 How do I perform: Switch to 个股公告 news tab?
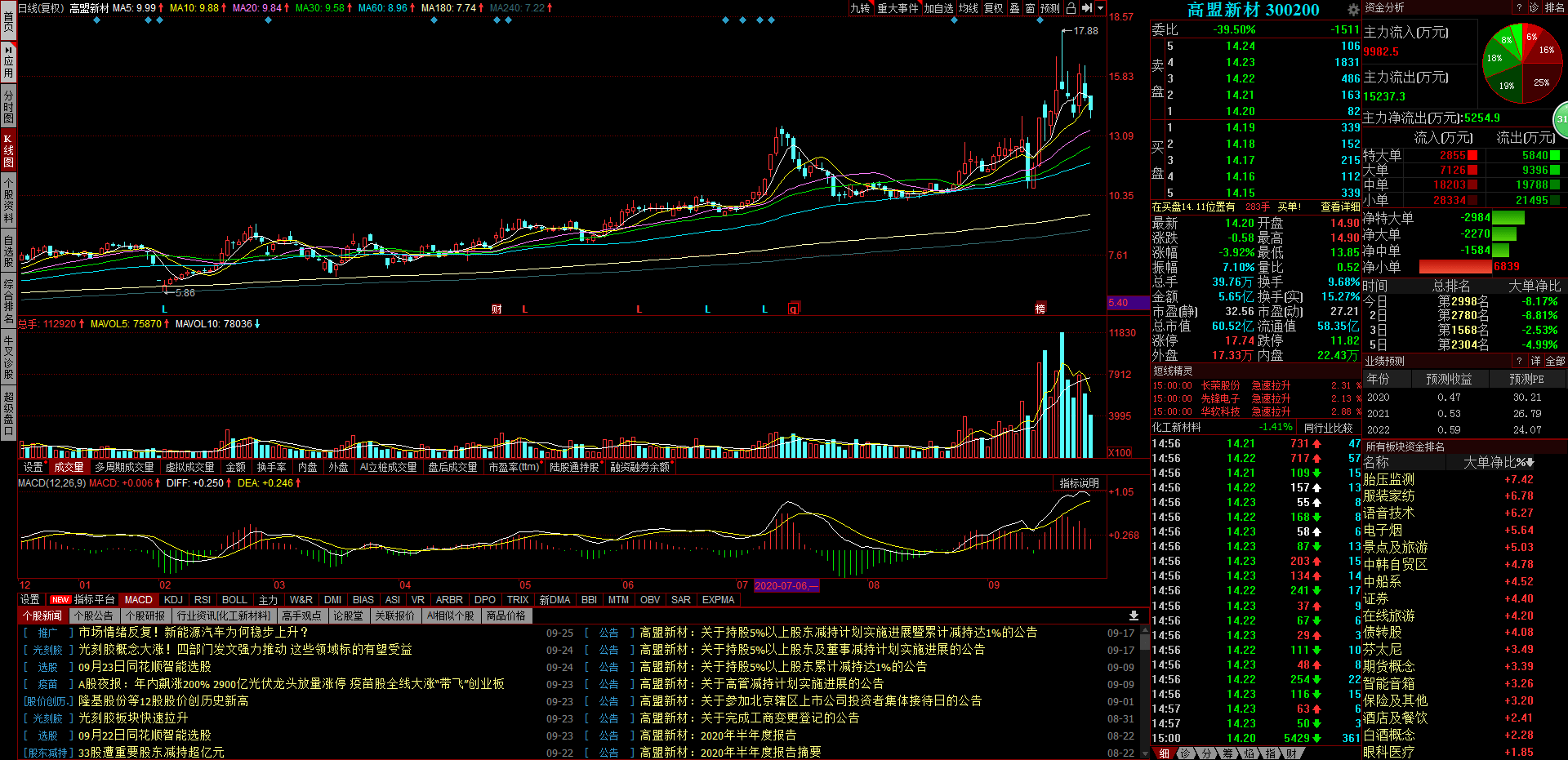[93, 616]
